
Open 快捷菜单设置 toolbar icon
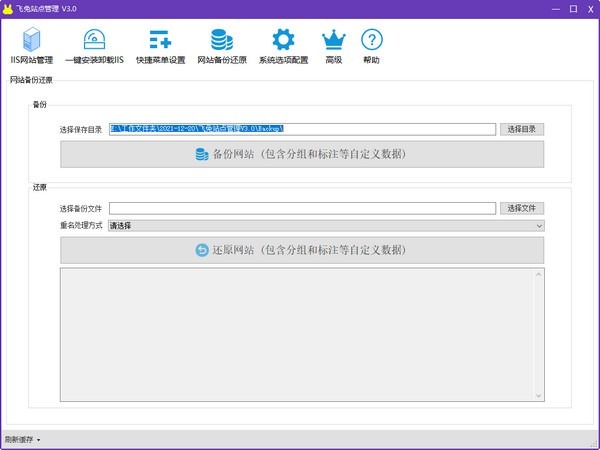(160, 46)
